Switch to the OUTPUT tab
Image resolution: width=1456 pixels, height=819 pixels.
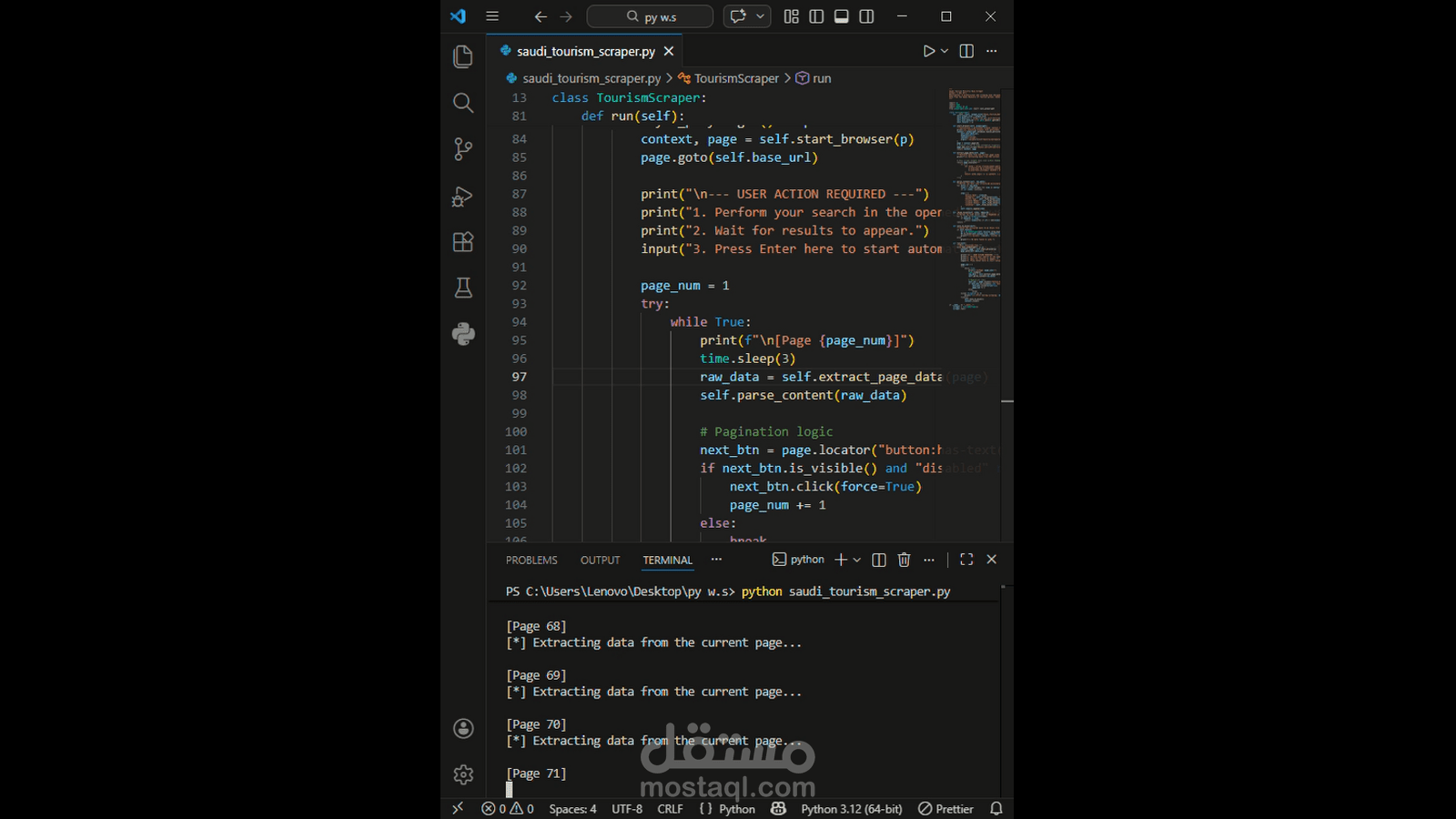click(x=599, y=560)
